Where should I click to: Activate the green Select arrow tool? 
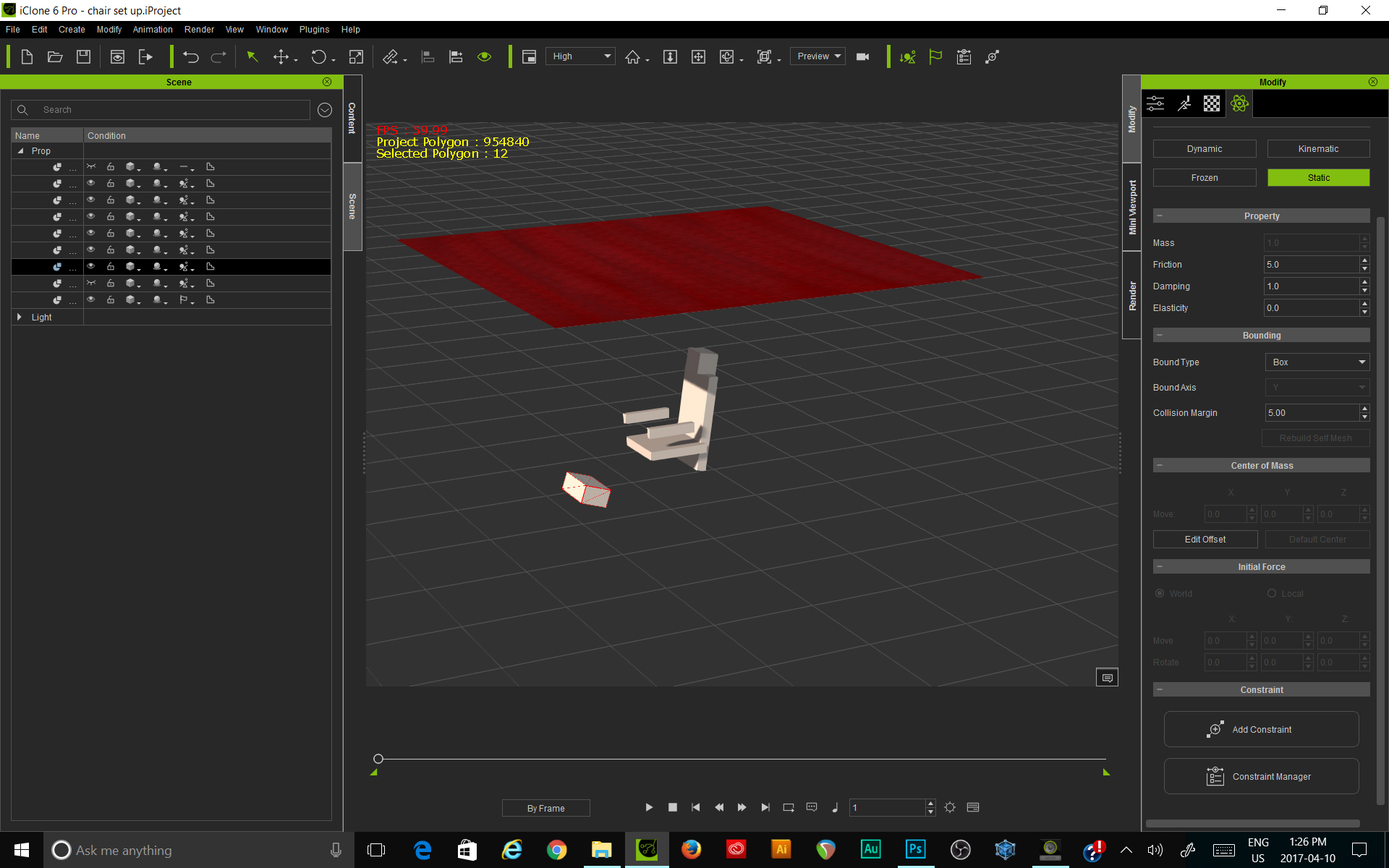click(x=252, y=57)
